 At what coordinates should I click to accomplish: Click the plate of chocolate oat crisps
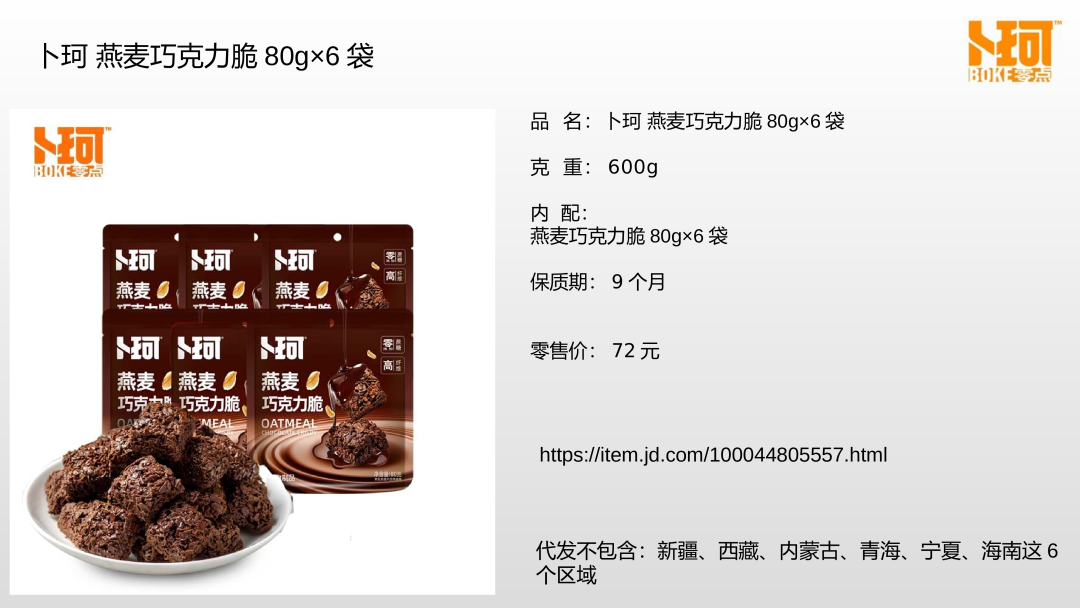pos(158,494)
